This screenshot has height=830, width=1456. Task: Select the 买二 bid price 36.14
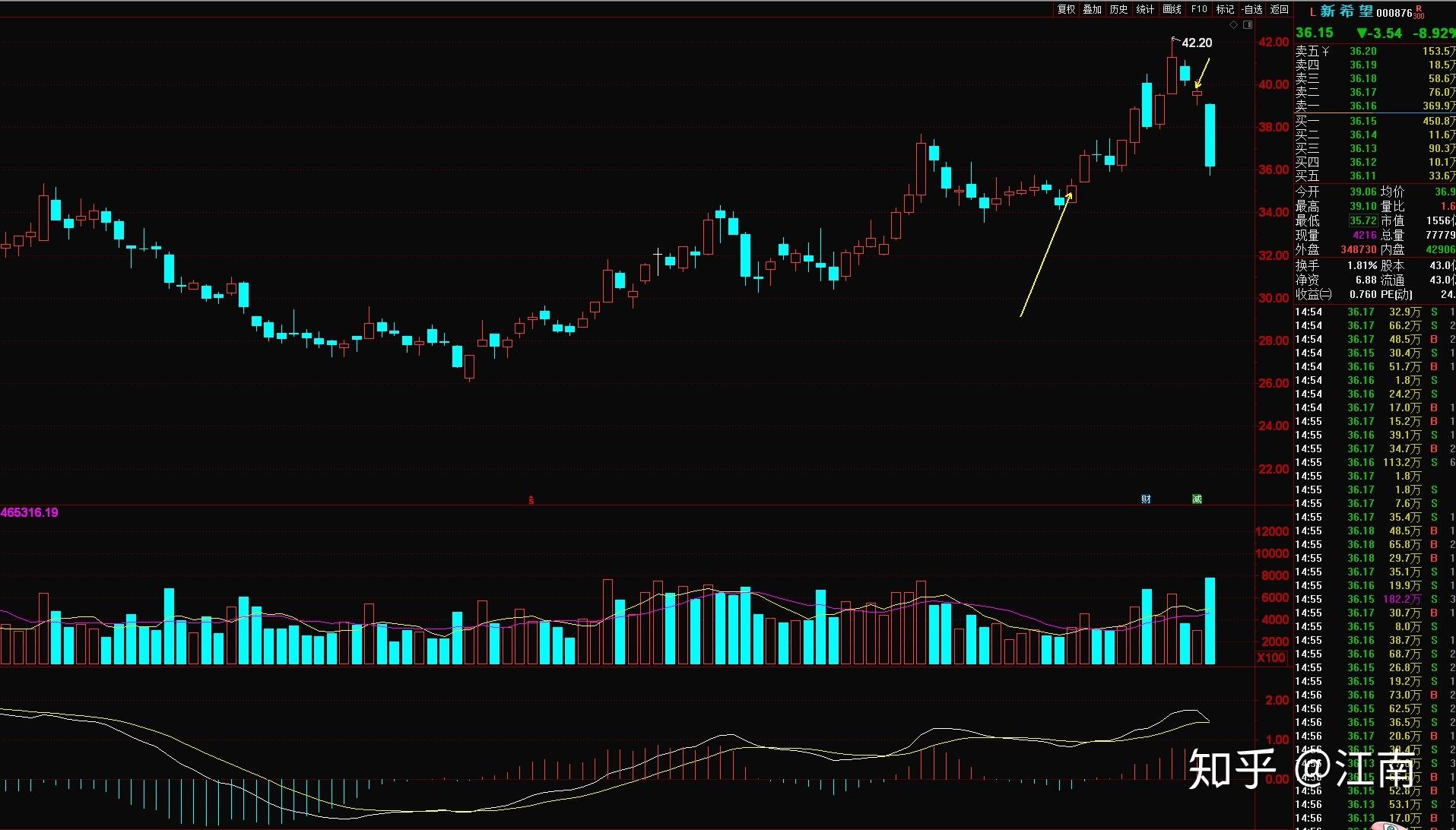click(x=1363, y=135)
